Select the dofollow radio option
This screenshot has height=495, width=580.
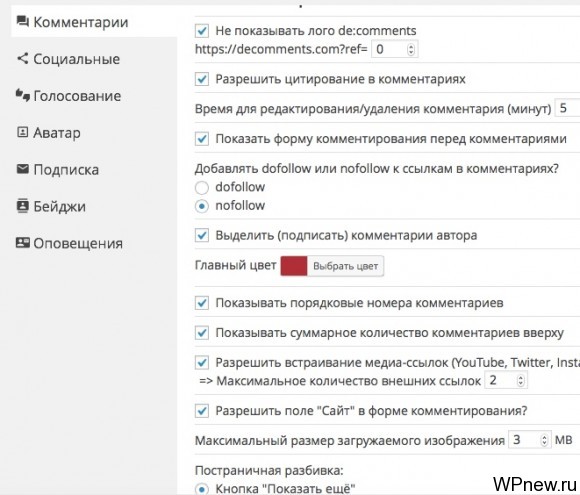click(x=202, y=188)
